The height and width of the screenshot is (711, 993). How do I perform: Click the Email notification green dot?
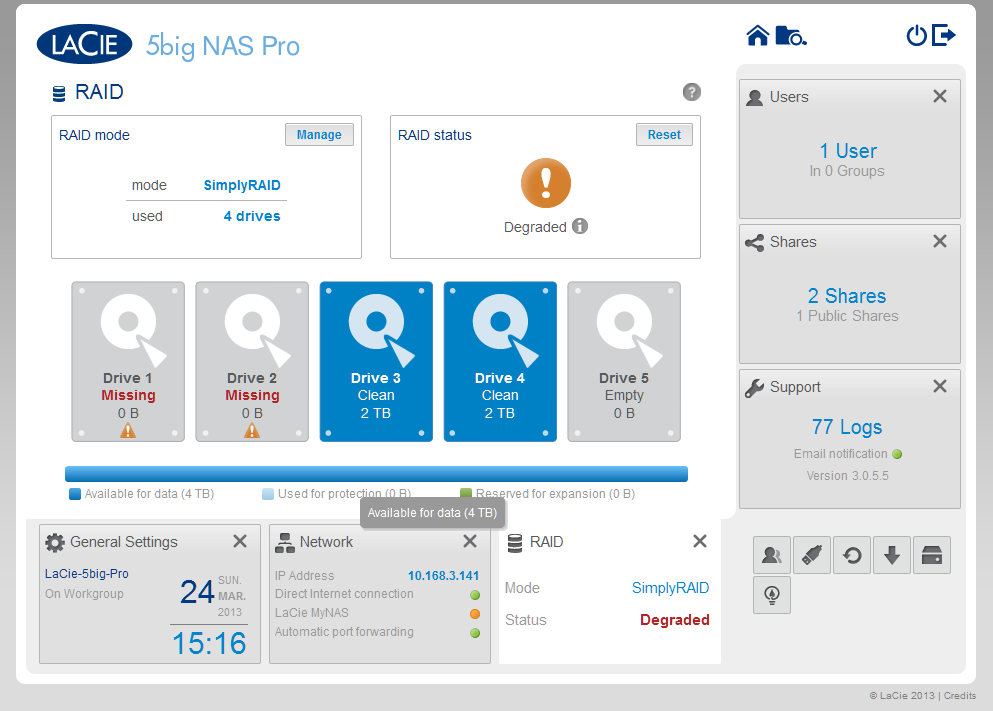[x=897, y=454]
